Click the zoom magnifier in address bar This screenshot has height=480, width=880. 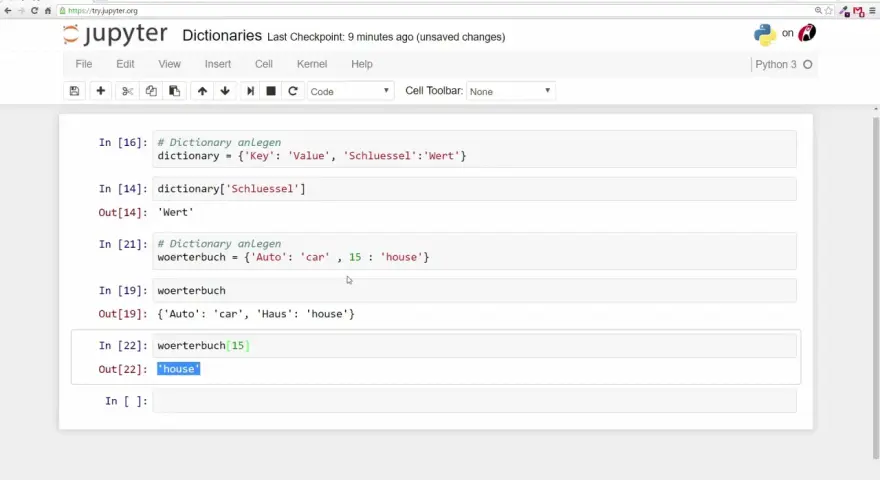click(818, 11)
